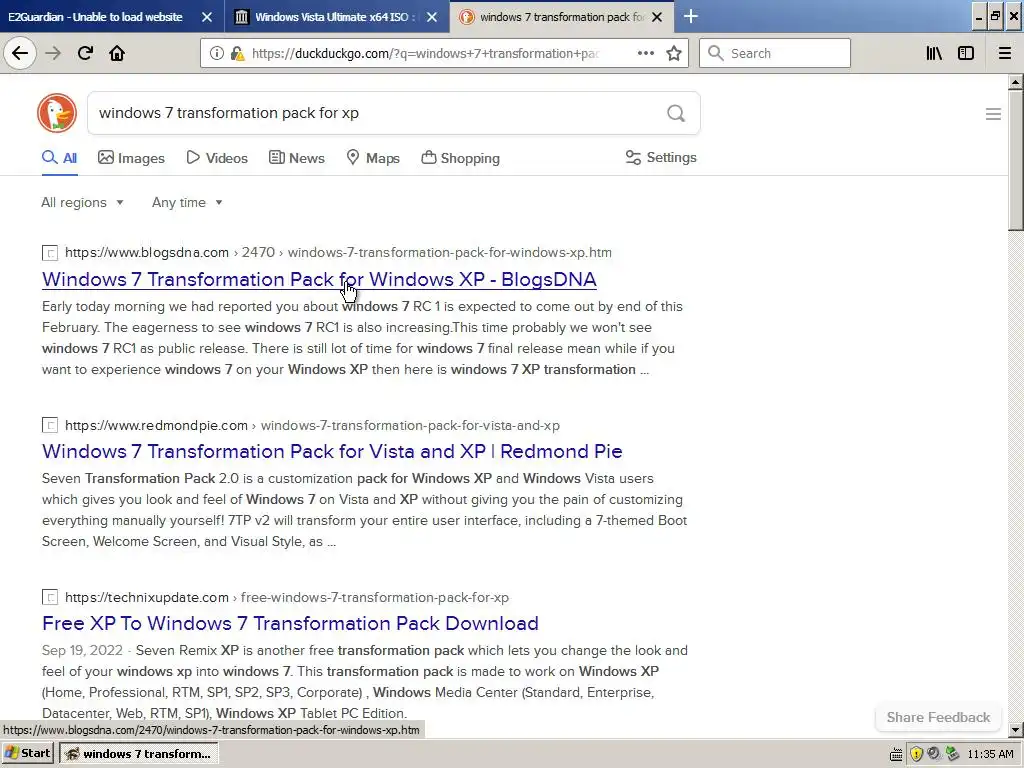Screen dimensions: 1024x768
Task: Switch to Videos results
Action: pos(217,158)
